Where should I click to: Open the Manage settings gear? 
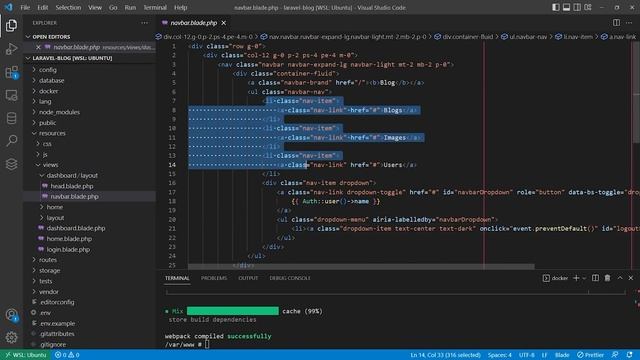11,337
